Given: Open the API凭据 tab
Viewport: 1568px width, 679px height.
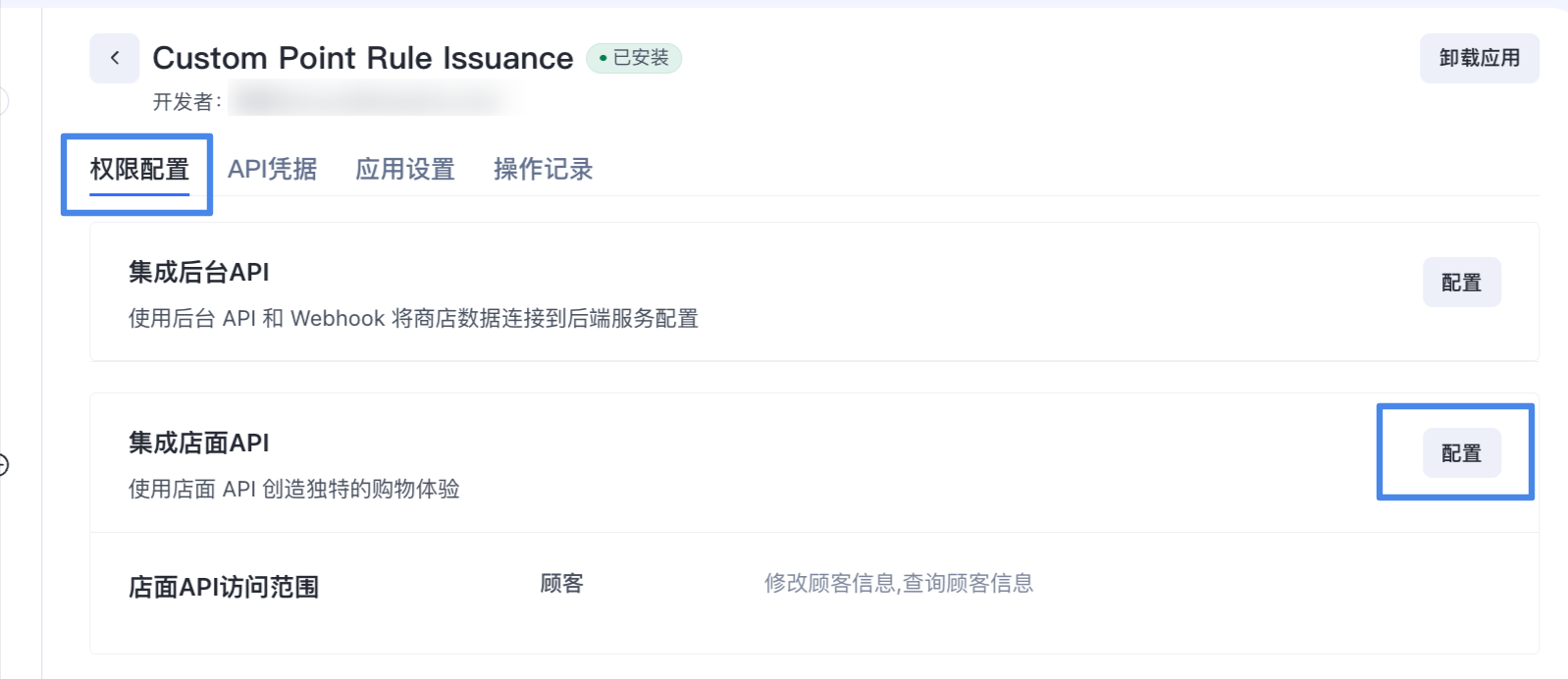Looking at the screenshot, I should point(272,170).
